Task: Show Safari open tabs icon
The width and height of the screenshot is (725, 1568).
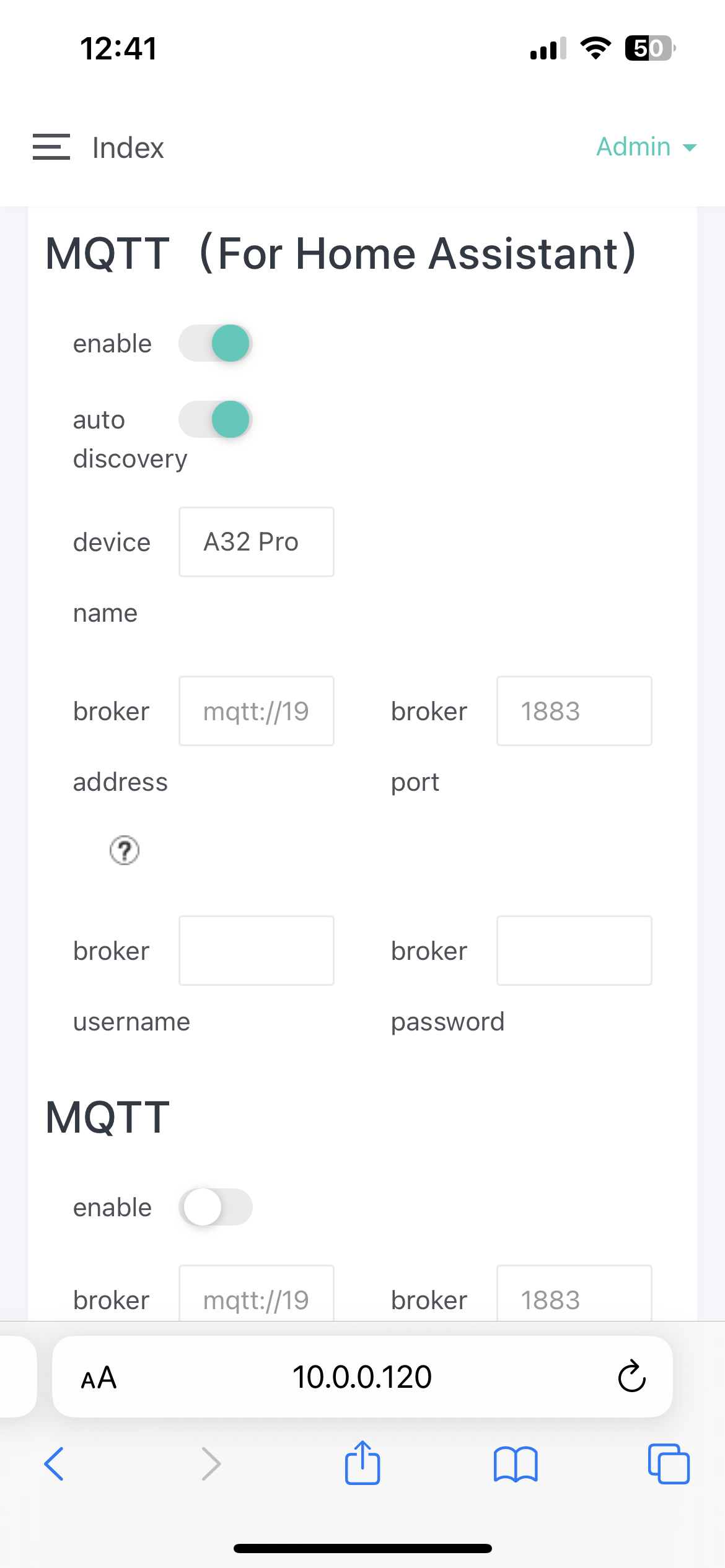Action: click(x=668, y=1464)
